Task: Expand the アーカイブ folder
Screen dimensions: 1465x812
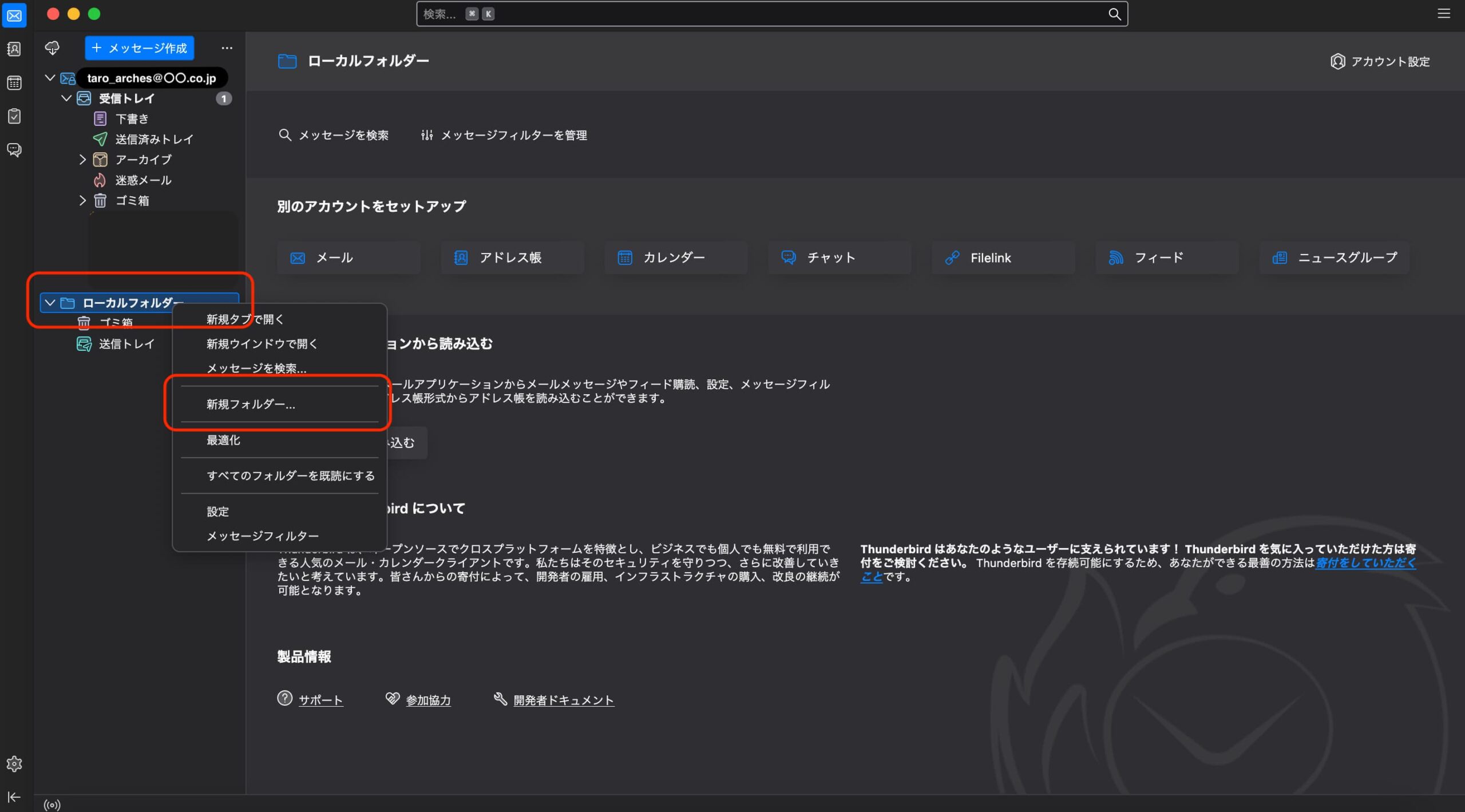Action: (x=82, y=160)
